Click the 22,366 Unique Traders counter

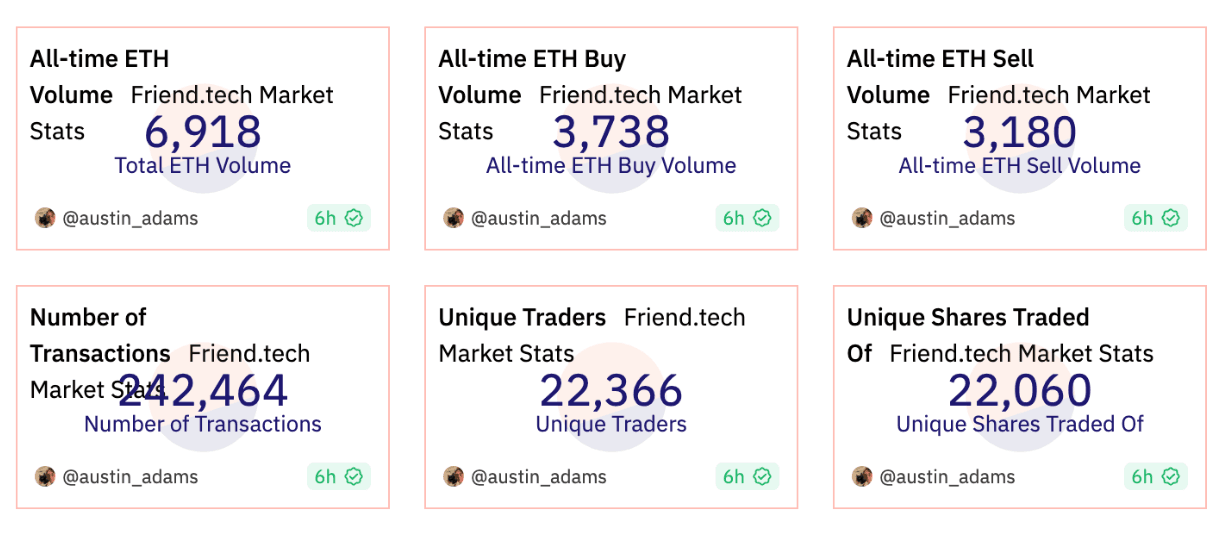point(611,391)
